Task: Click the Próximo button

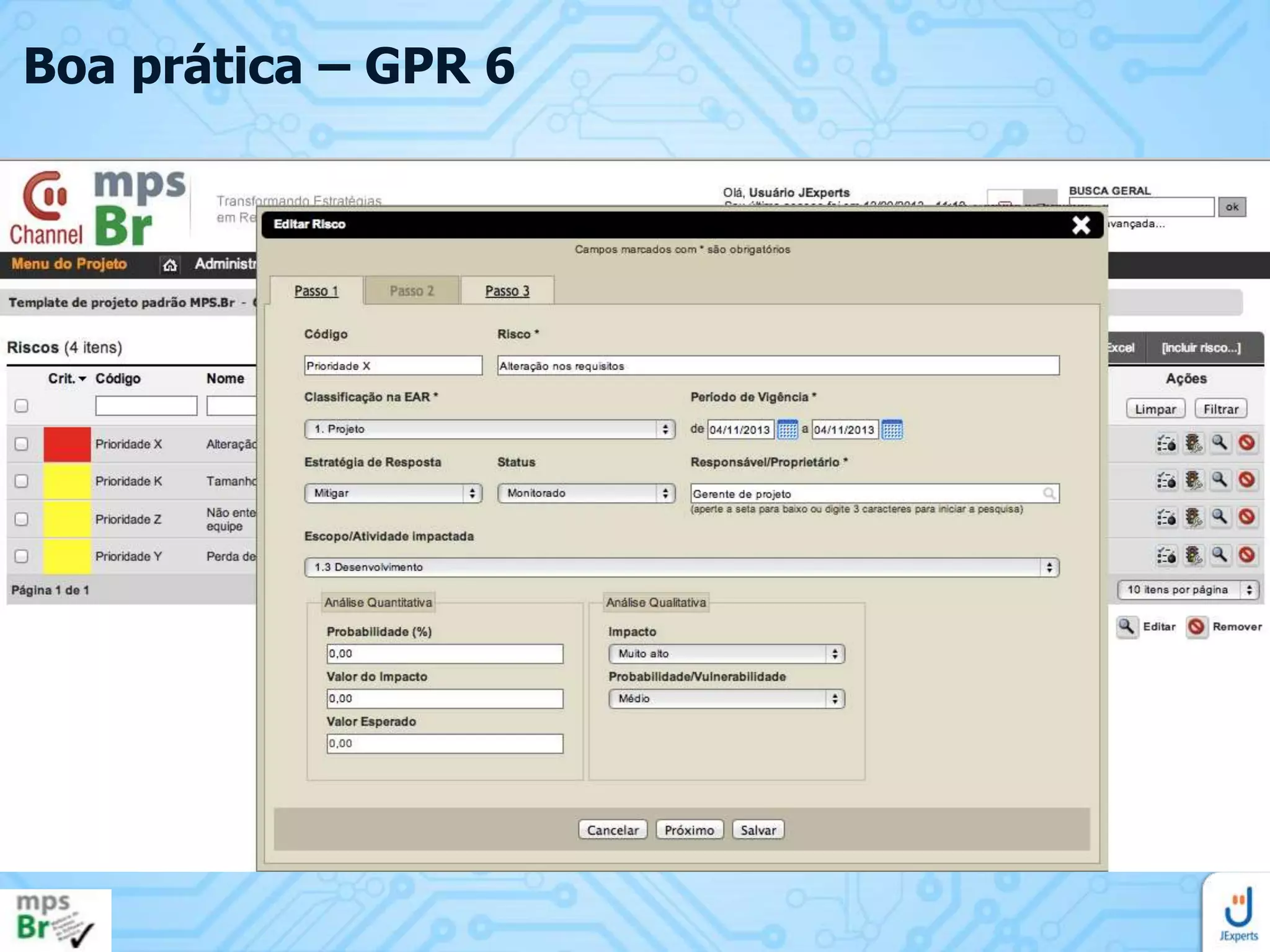Action: (690, 830)
